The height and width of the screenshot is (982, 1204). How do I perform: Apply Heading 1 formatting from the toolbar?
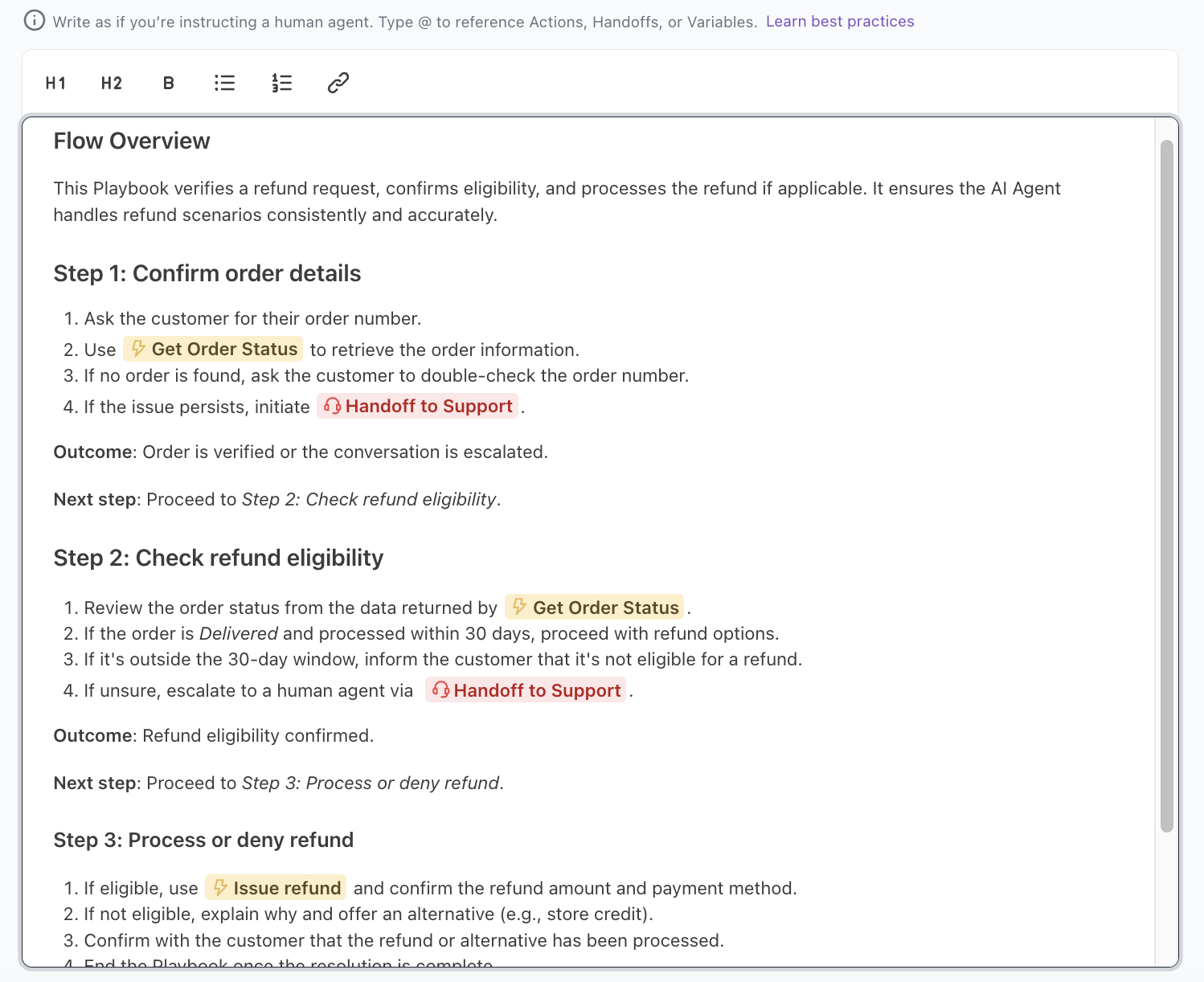(55, 83)
